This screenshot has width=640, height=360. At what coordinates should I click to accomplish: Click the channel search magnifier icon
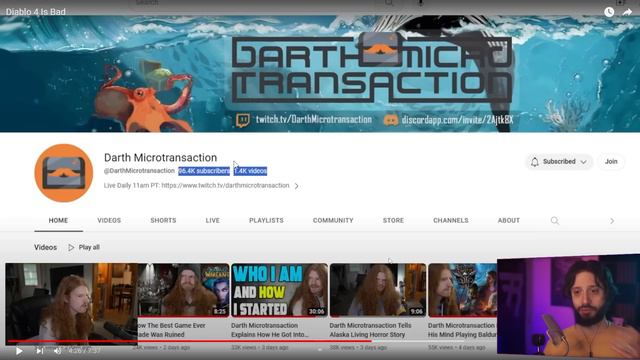pos(555,221)
